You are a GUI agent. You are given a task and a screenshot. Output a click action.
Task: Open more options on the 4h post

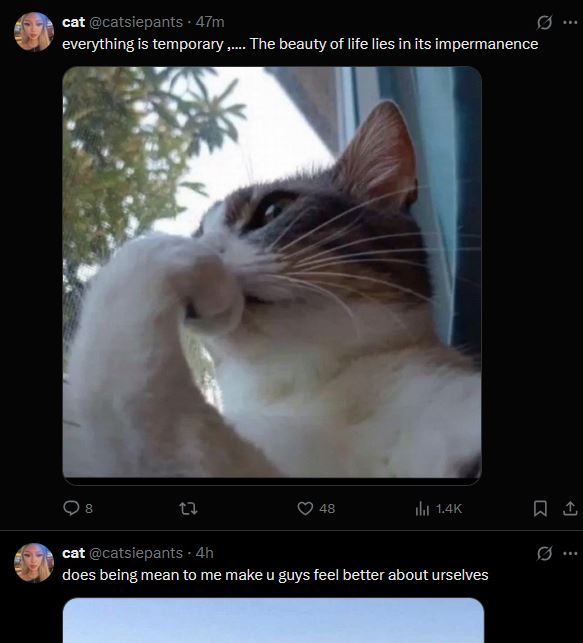(570, 553)
